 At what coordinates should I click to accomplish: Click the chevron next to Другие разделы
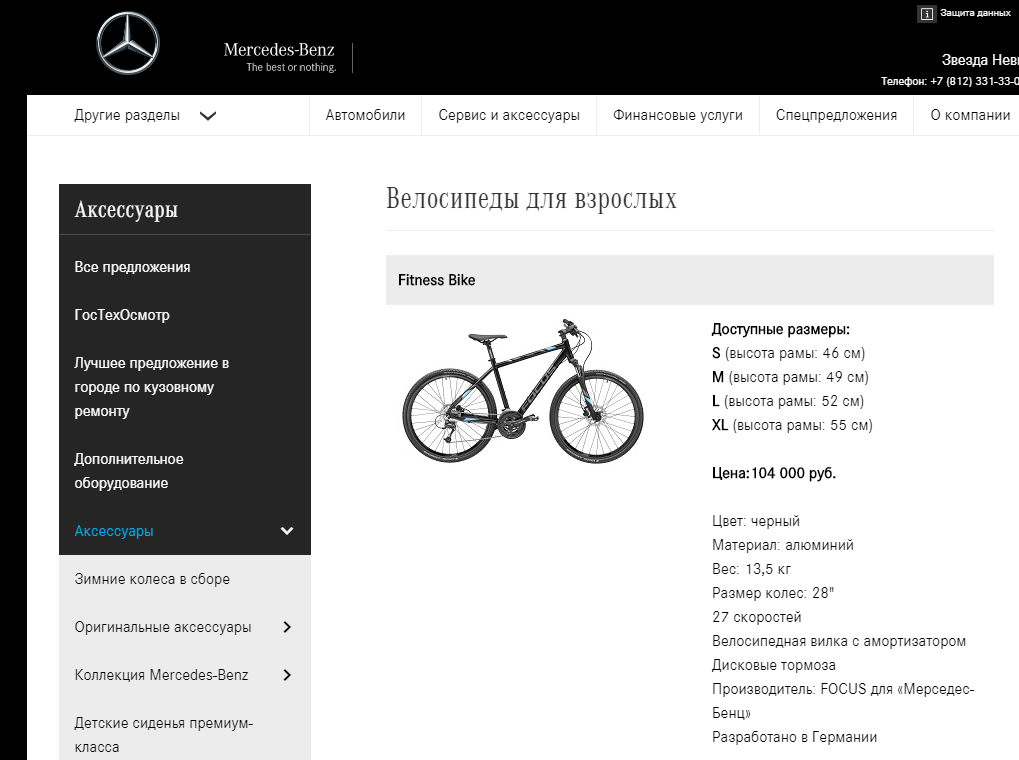(x=207, y=116)
